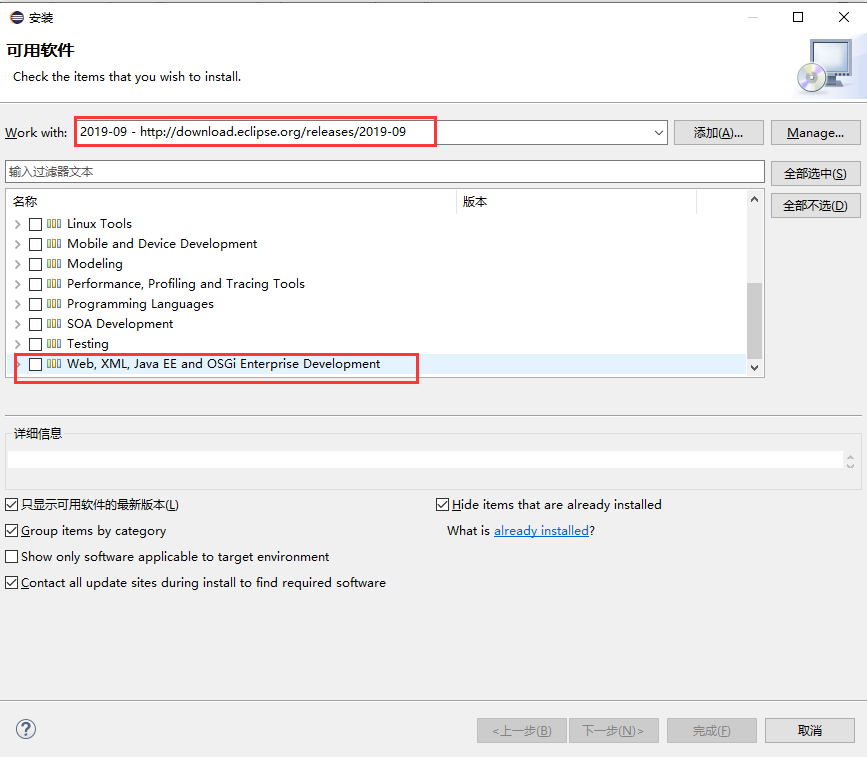Expand the SOA Development node
The width and height of the screenshot is (867, 757).
18,324
